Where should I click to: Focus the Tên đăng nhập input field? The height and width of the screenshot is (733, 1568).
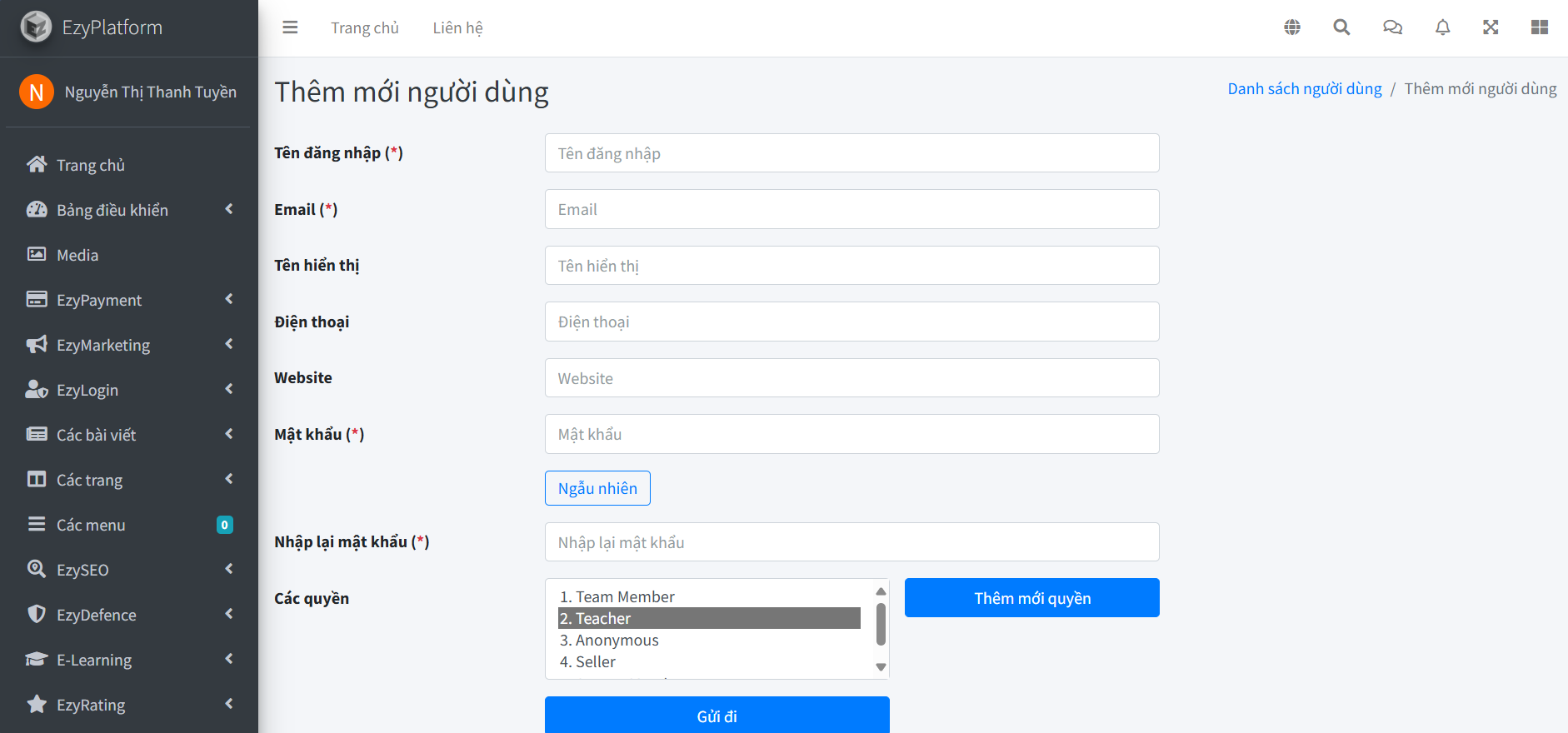[x=851, y=153]
